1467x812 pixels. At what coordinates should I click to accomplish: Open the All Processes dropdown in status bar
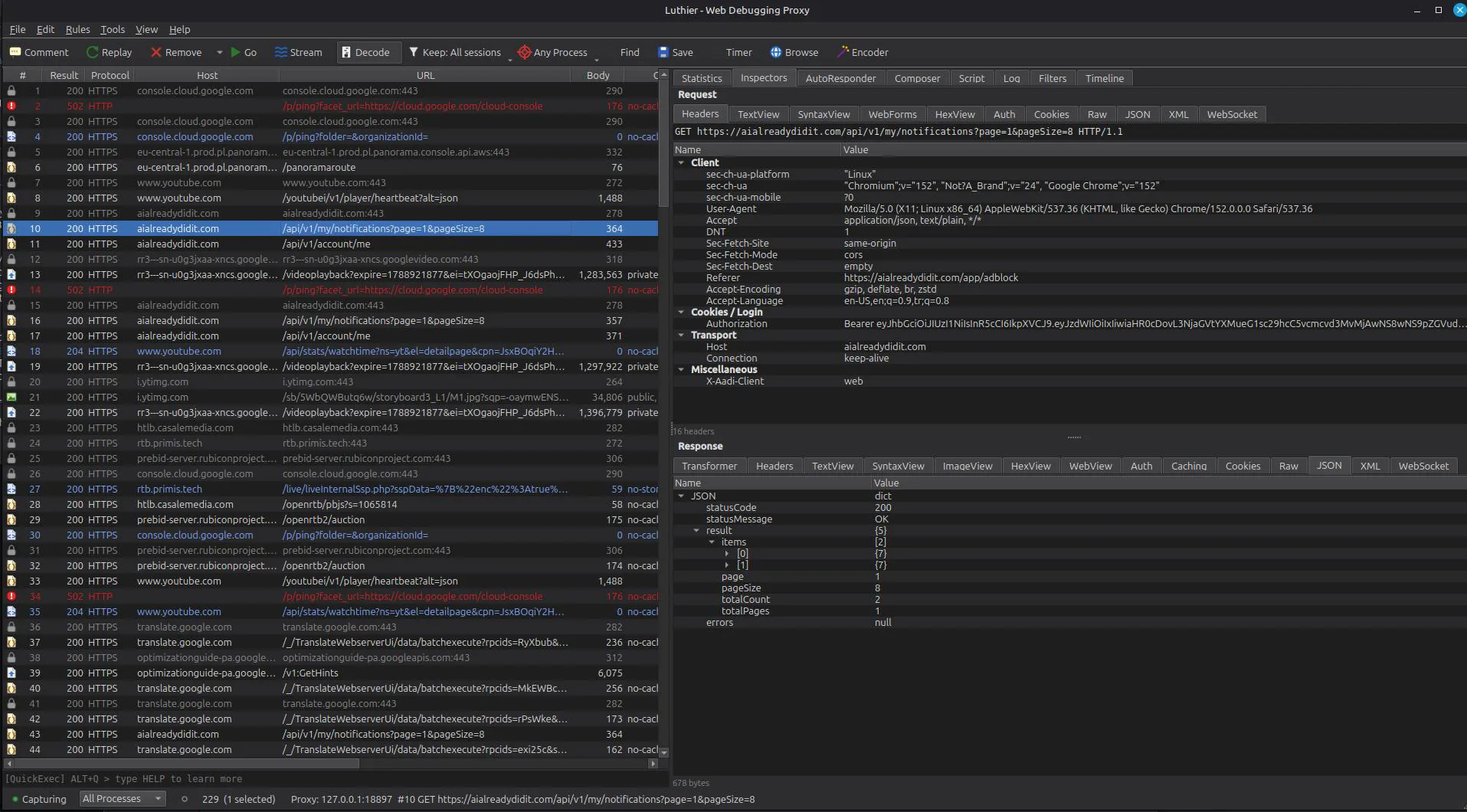coord(123,798)
